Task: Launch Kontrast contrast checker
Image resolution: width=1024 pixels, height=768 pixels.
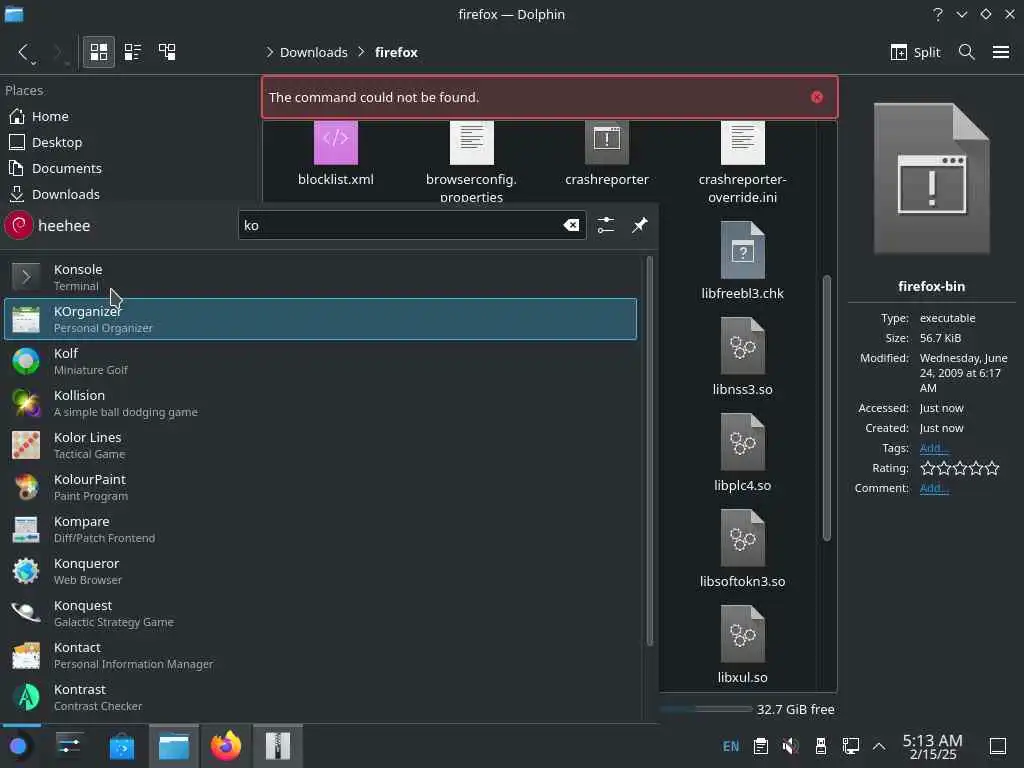Action: point(320,697)
